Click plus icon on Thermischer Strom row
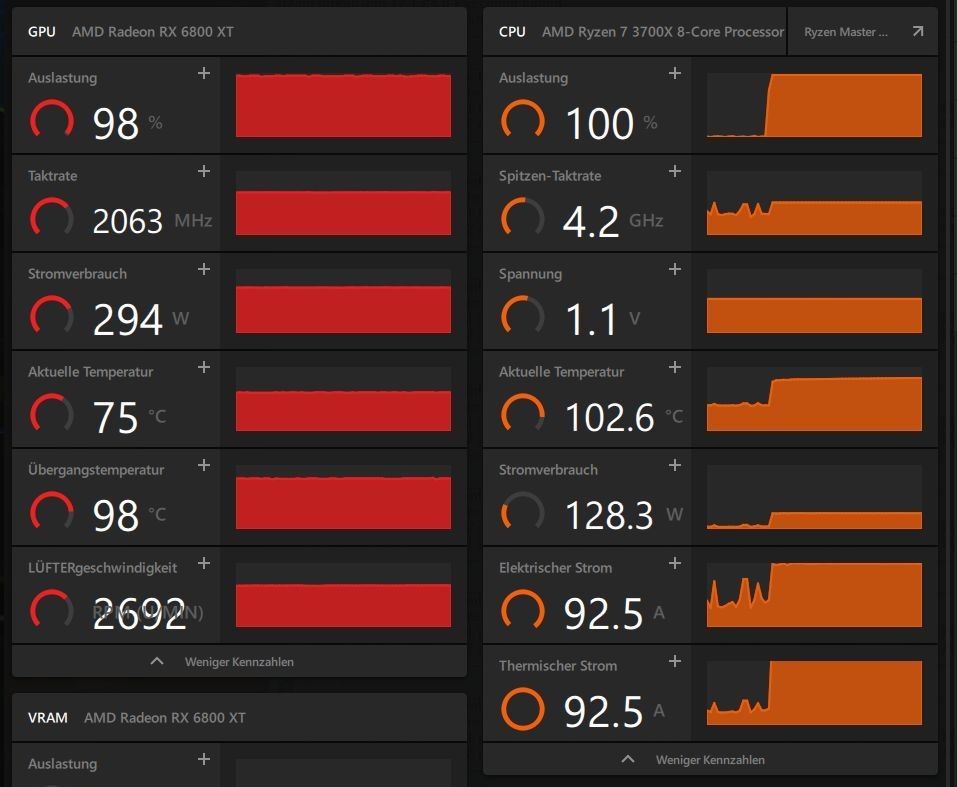The width and height of the screenshot is (957, 787). 675,661
